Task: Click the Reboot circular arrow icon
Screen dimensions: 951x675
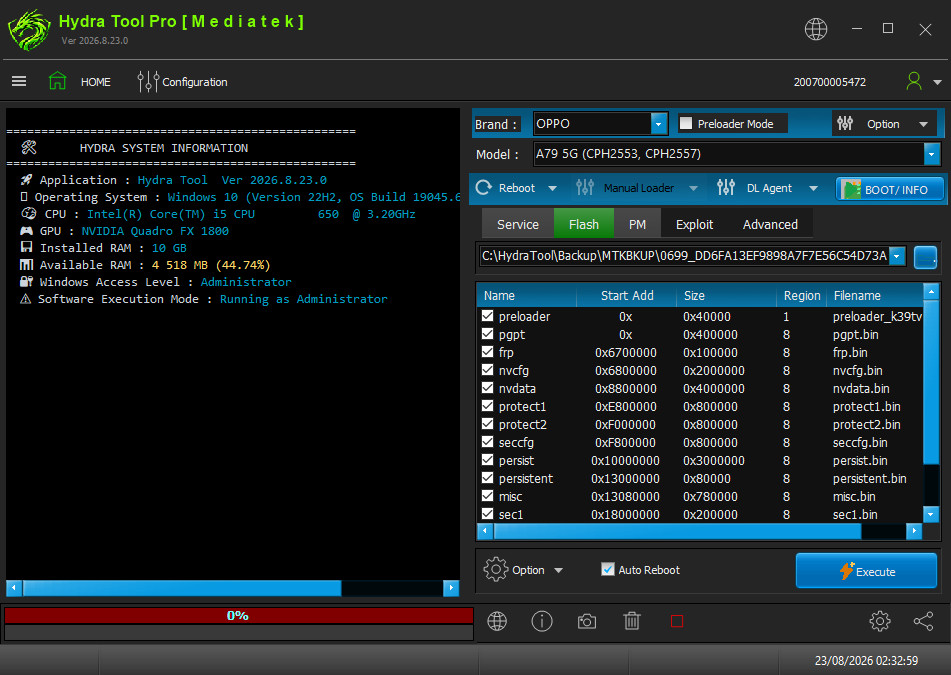Action: [x=483, y=187]
